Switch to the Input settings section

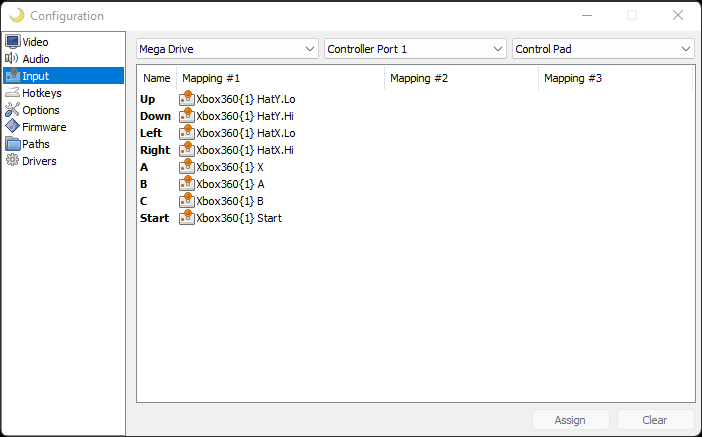(64, 76)
